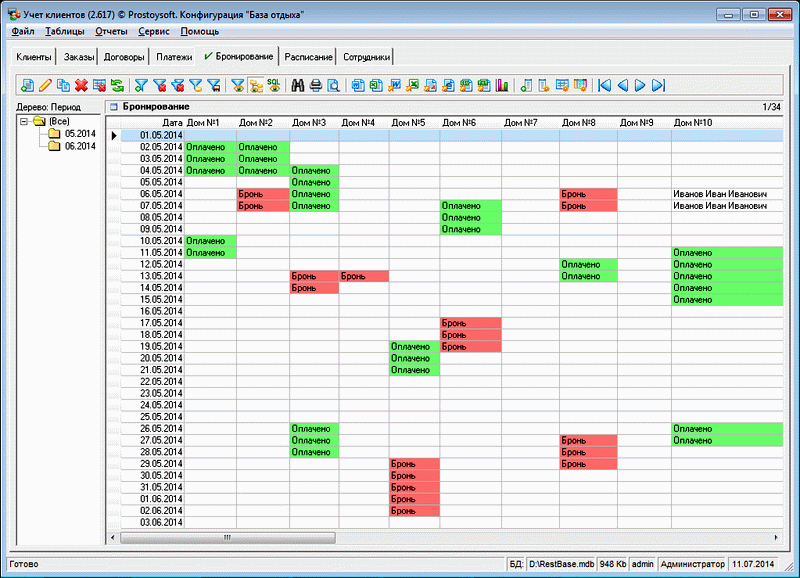Select the 05.2014 period folder
The height and width of the screenshot is (578, 800).
tap(78, 133)
